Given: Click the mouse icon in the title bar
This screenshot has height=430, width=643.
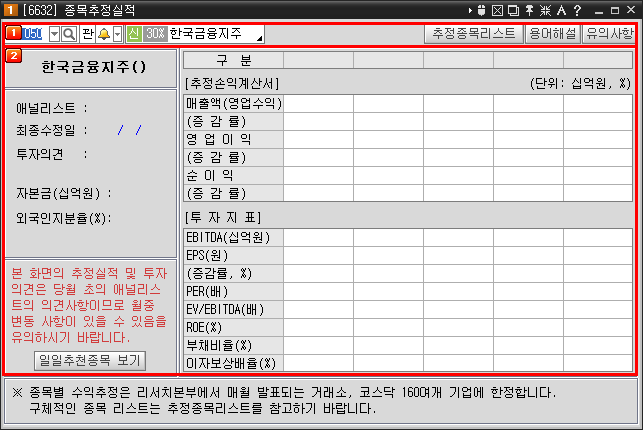Looking at the screenshot, I should pos(482,10).
